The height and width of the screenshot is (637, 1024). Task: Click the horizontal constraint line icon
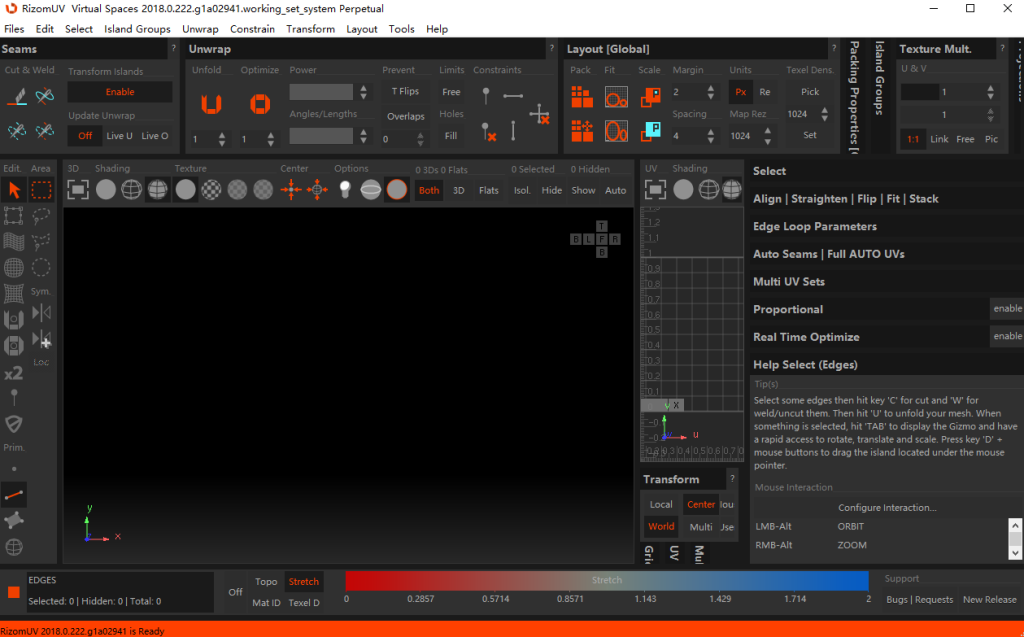513,96
